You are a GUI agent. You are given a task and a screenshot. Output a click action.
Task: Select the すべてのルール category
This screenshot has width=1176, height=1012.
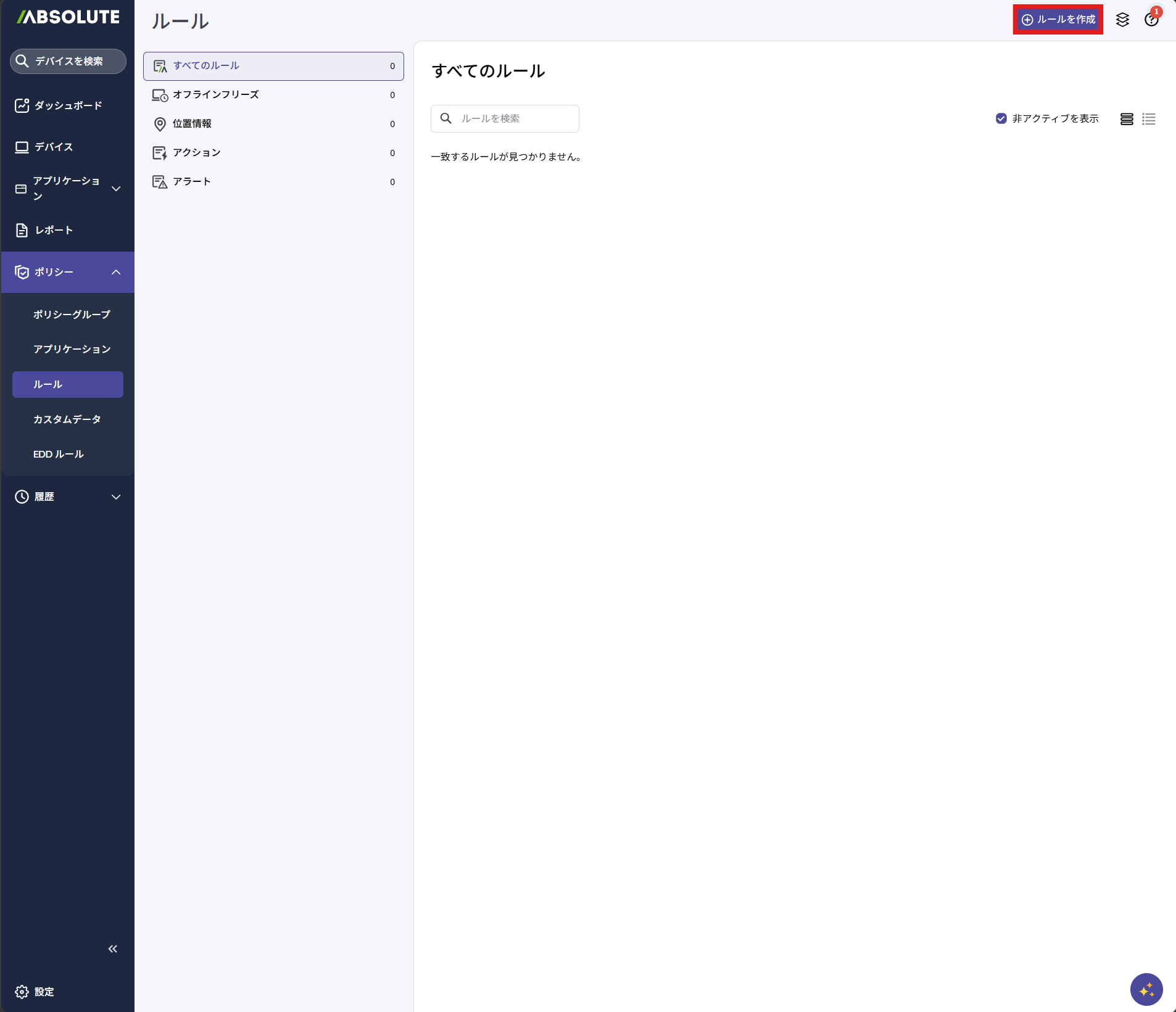(273, 66)
